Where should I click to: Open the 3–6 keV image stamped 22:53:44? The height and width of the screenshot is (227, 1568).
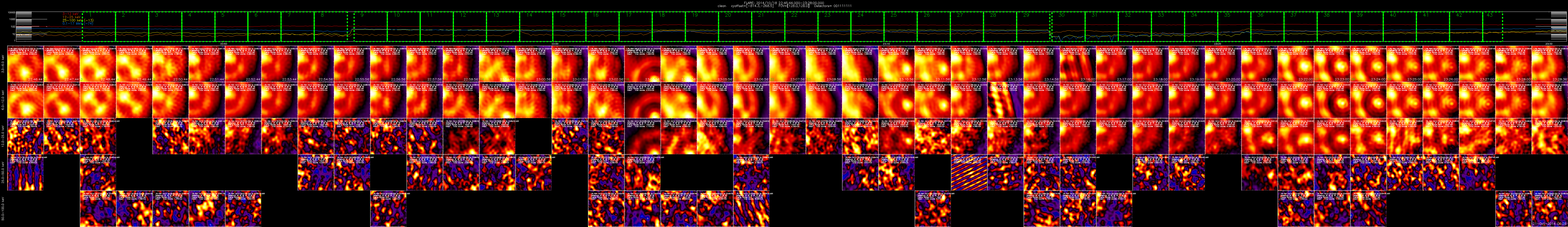click(x=279, y=64)
